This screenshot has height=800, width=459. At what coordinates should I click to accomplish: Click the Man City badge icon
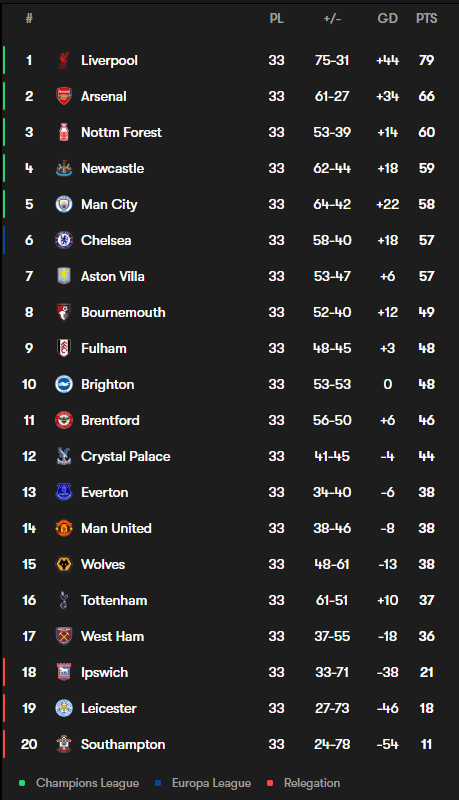tap(64, 204)
